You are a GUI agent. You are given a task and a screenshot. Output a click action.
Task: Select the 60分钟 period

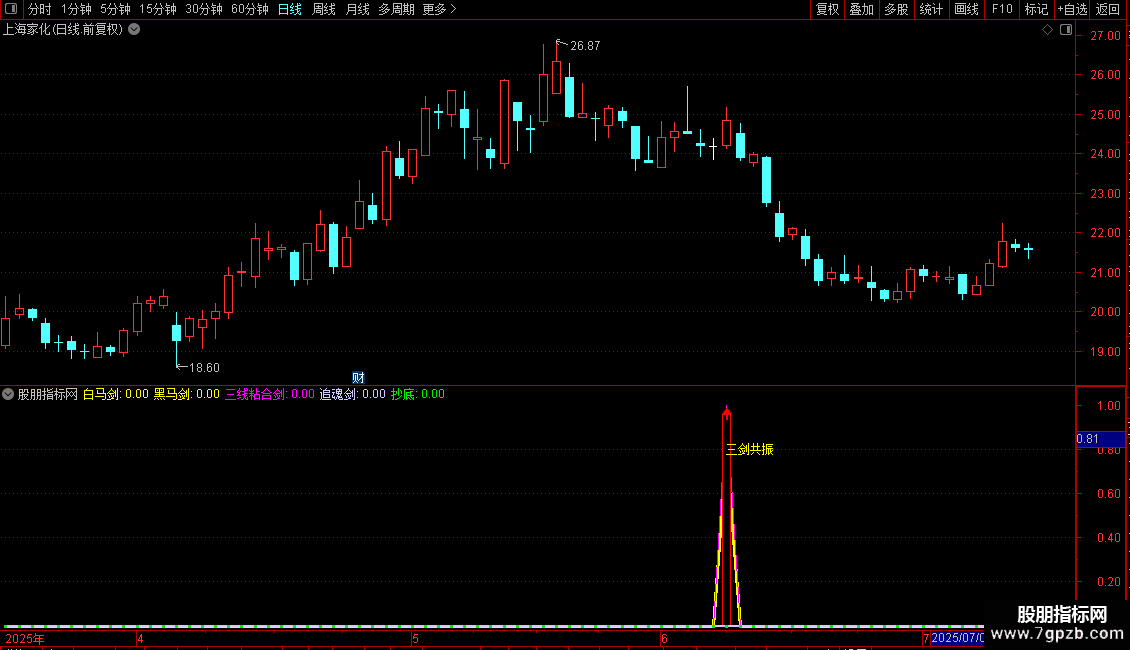(x=249, y=9)
